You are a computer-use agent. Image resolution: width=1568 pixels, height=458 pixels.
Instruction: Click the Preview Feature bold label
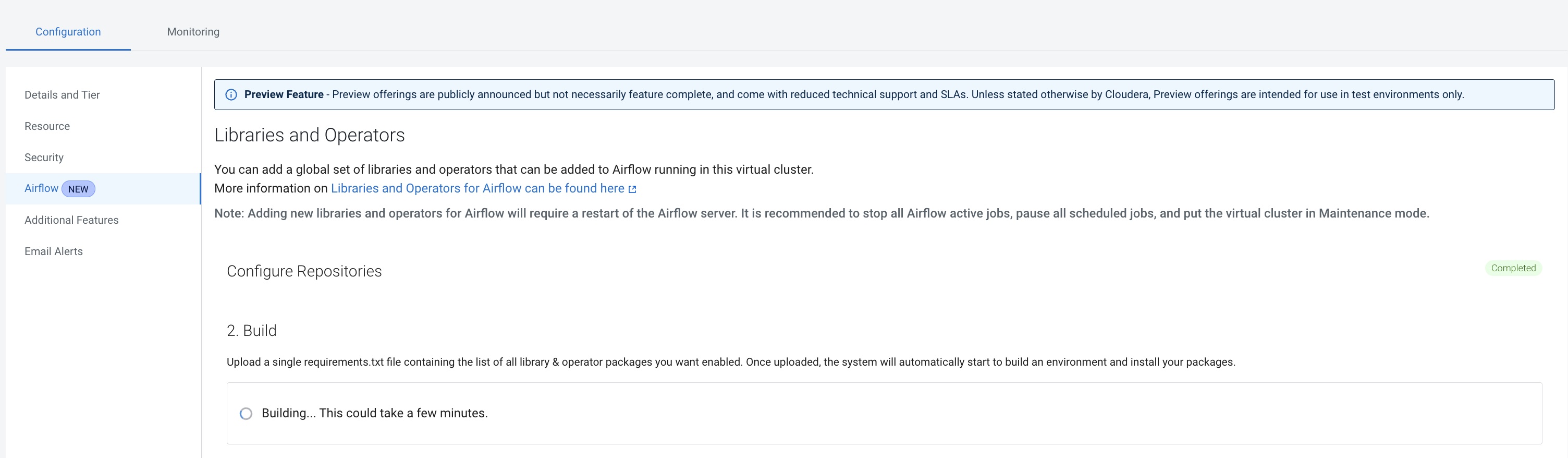tap(284, 94)
